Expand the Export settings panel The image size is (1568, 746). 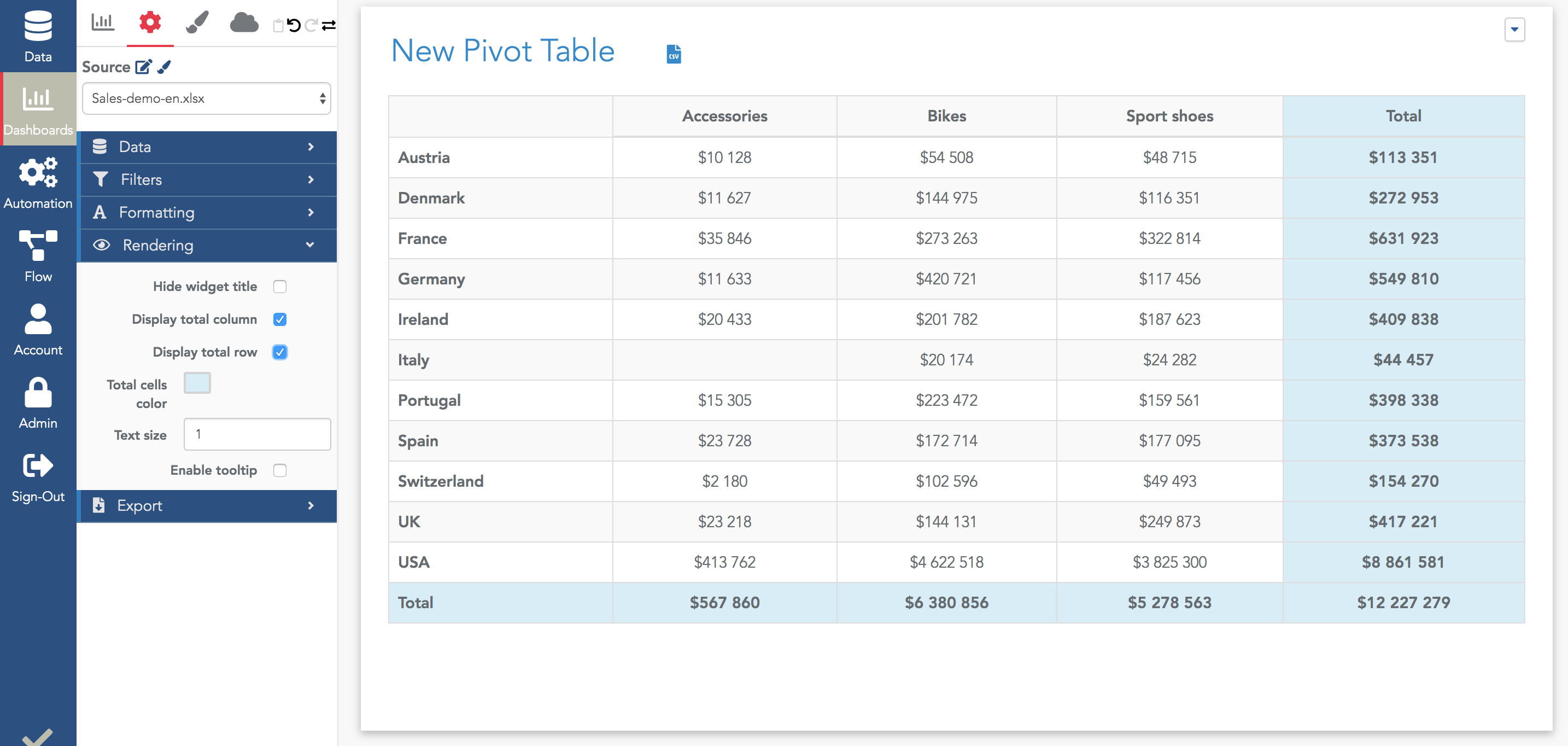pos(208,505)
